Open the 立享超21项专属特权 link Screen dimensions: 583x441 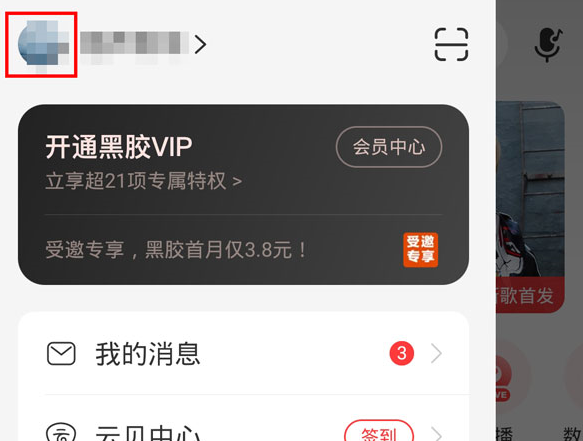coord(144,181)
